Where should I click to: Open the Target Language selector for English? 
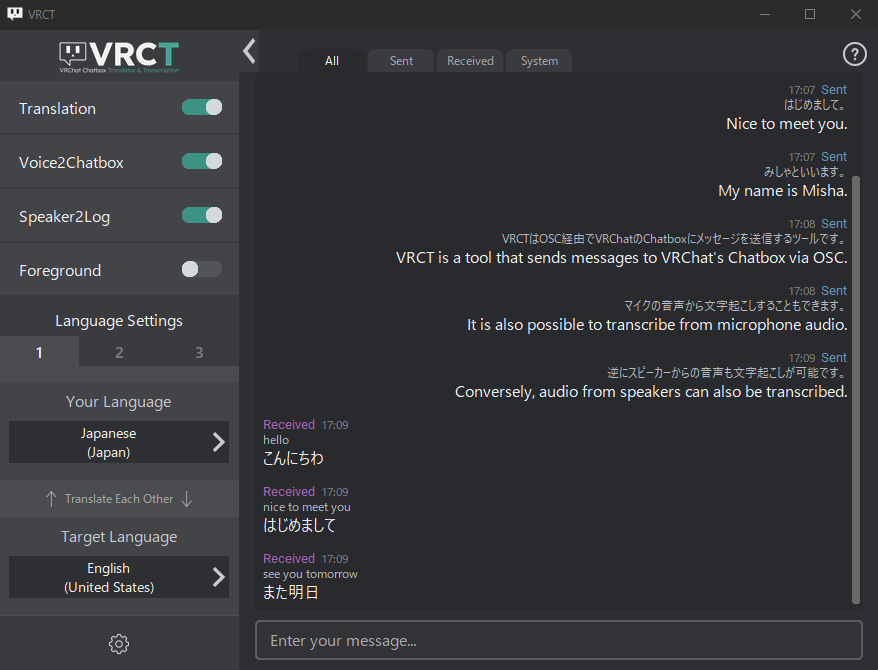tap(119, 577)
